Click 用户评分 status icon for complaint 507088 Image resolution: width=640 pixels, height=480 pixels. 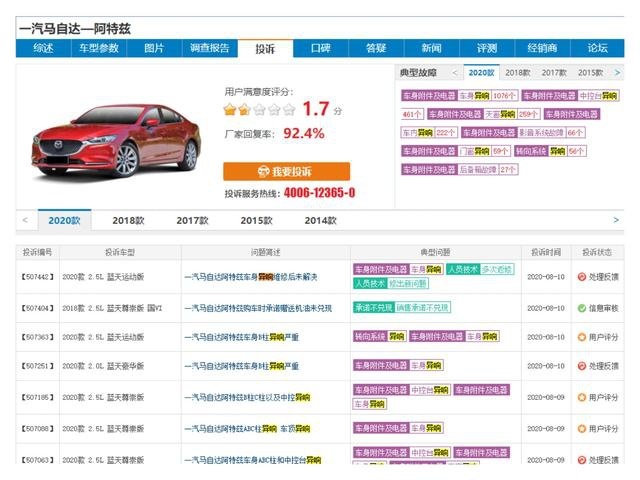tap(582, 429)
